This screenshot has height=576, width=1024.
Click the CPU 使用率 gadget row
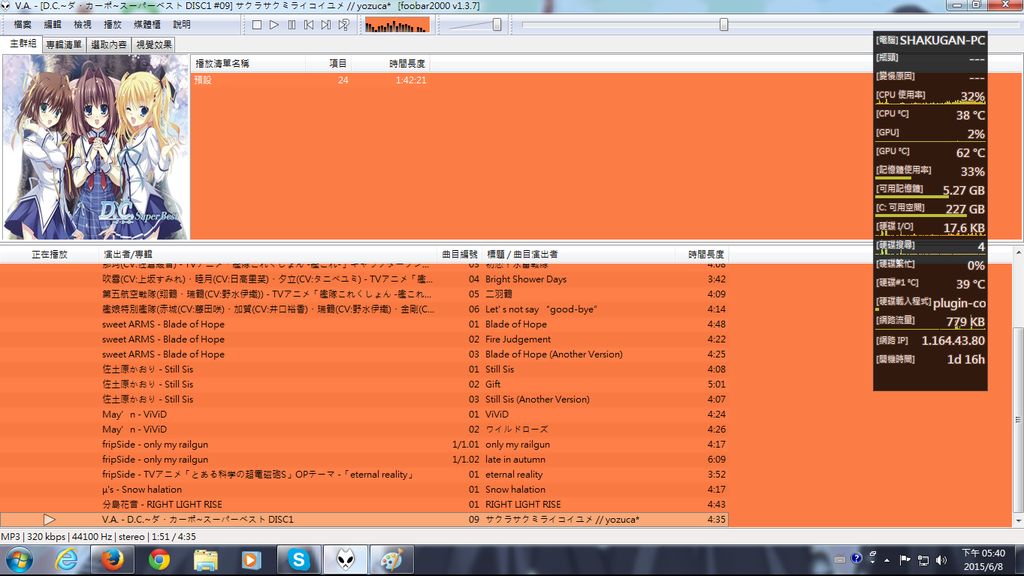930,96
